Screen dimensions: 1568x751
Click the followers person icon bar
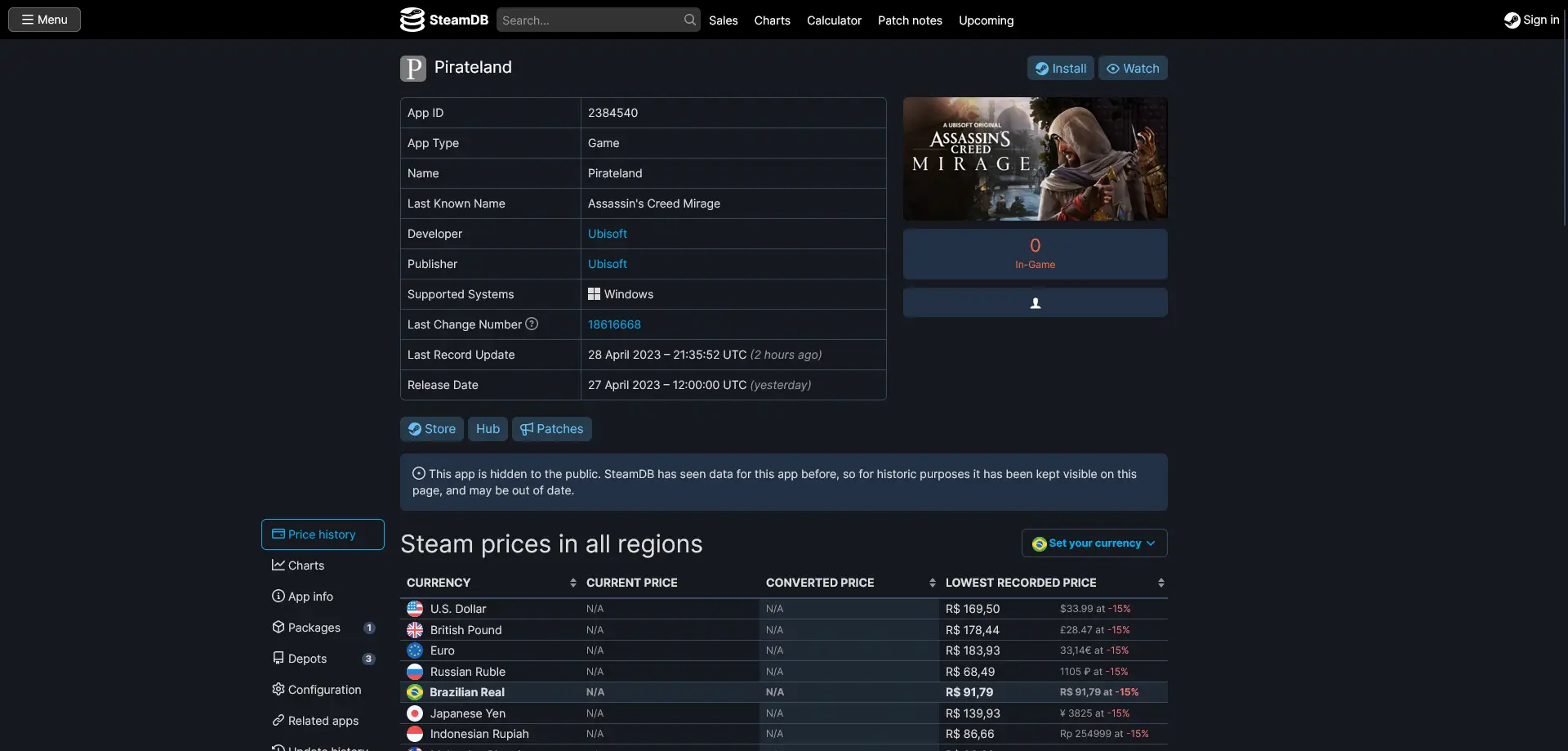coord(1035,302)
